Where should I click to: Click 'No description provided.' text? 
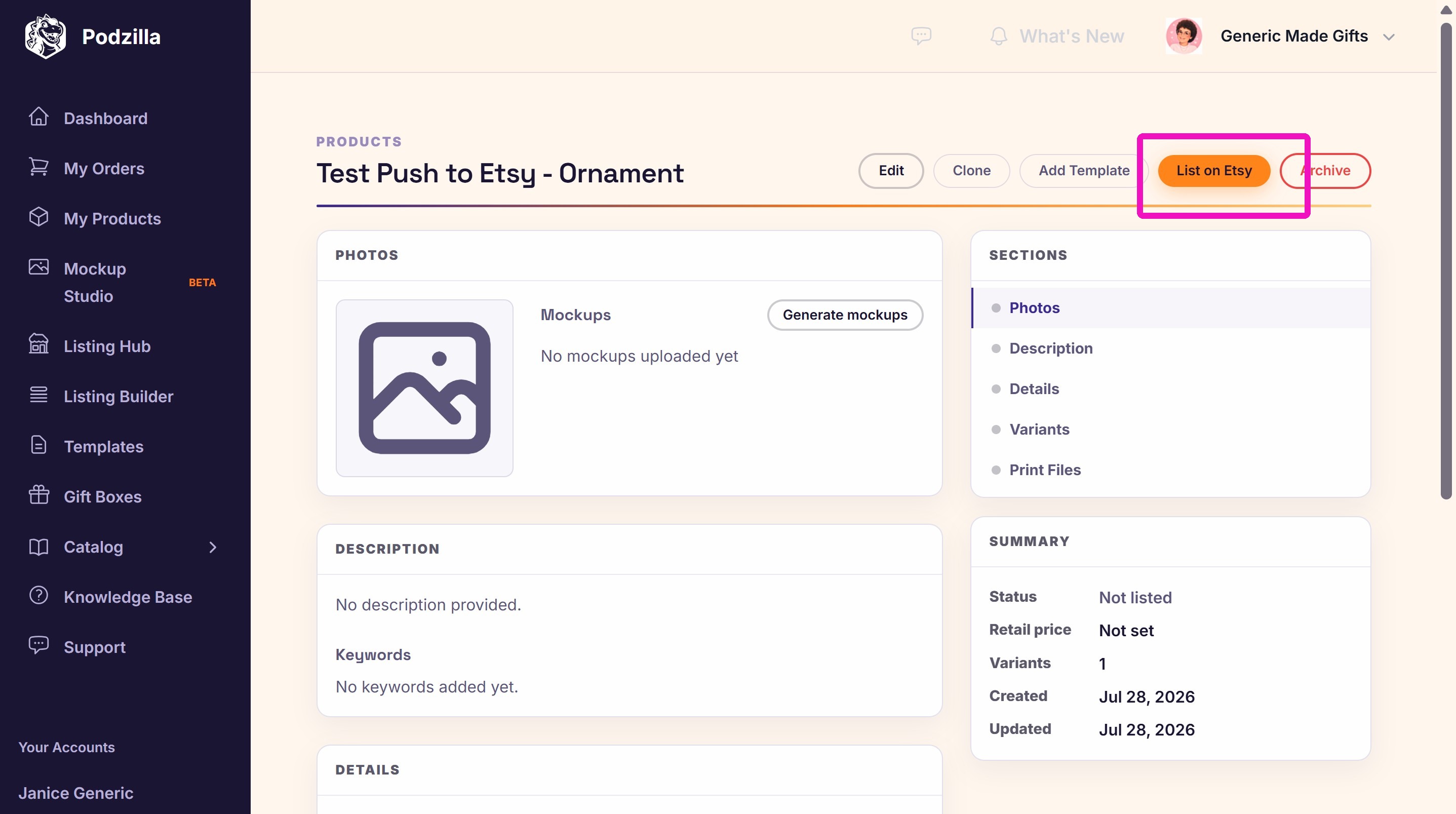point(428,605)
